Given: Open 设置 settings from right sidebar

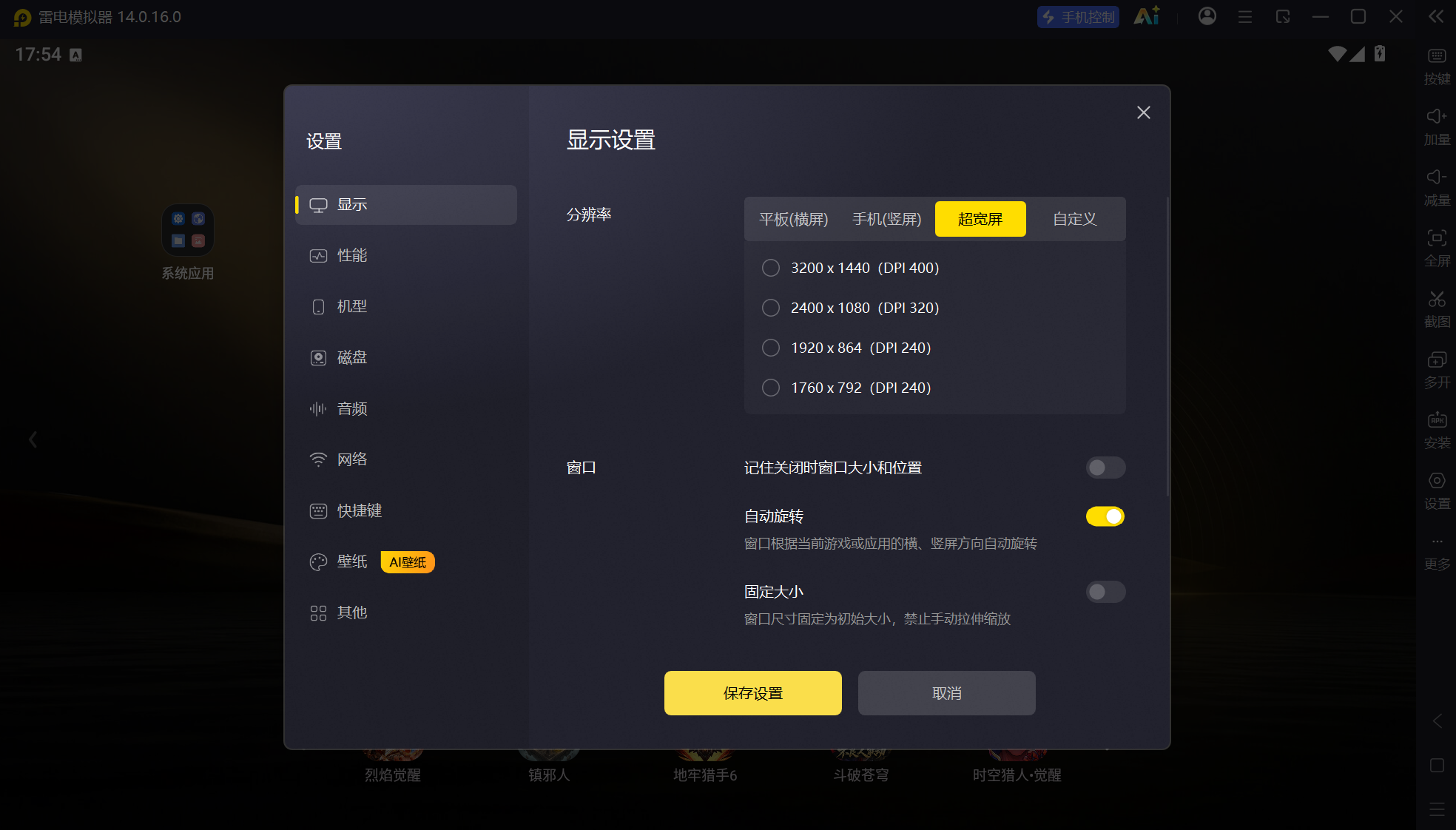Looking at the screenshot, I should click(x=1437, y=491).
